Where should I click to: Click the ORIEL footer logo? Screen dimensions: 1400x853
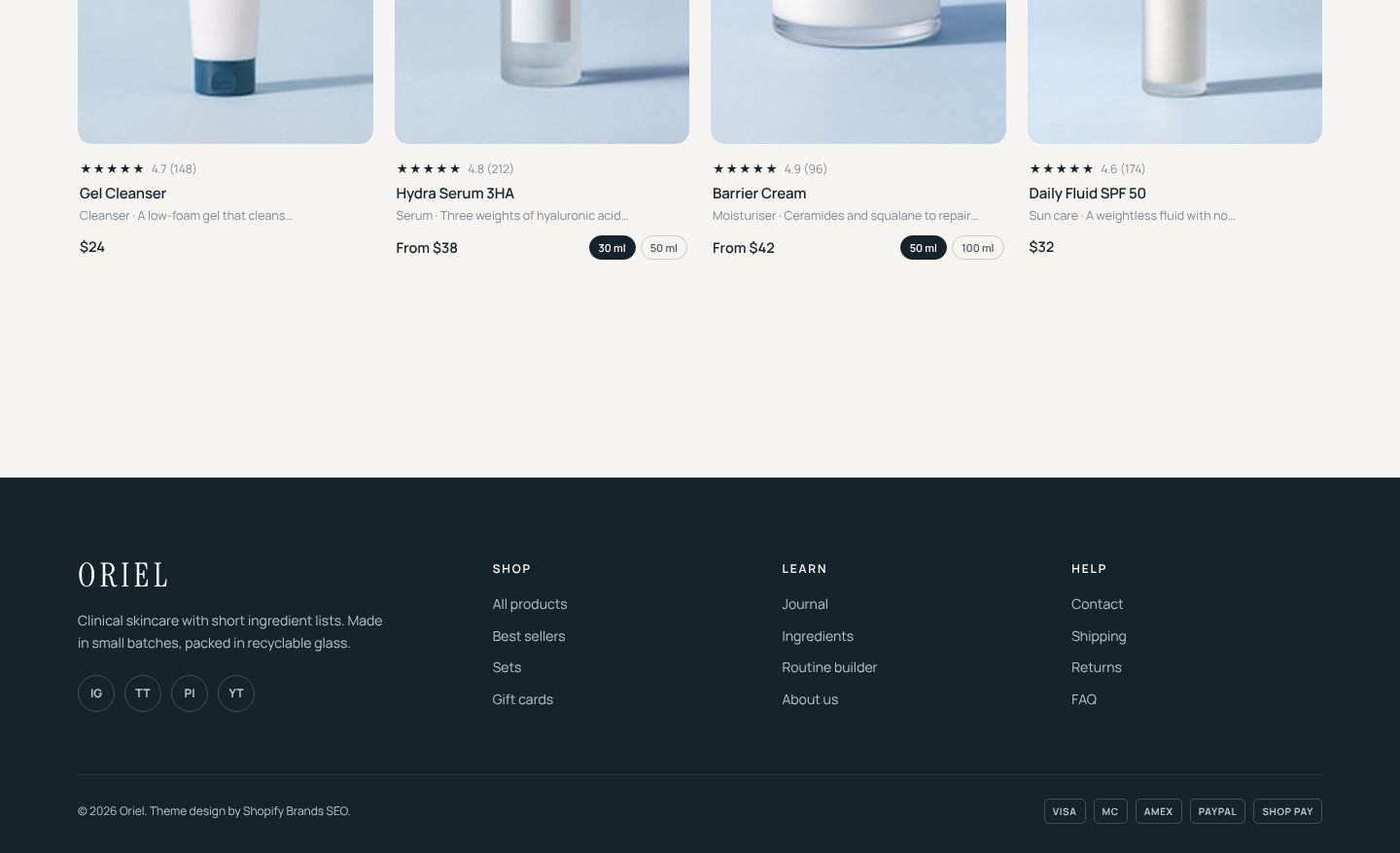(x=123, y=575)
